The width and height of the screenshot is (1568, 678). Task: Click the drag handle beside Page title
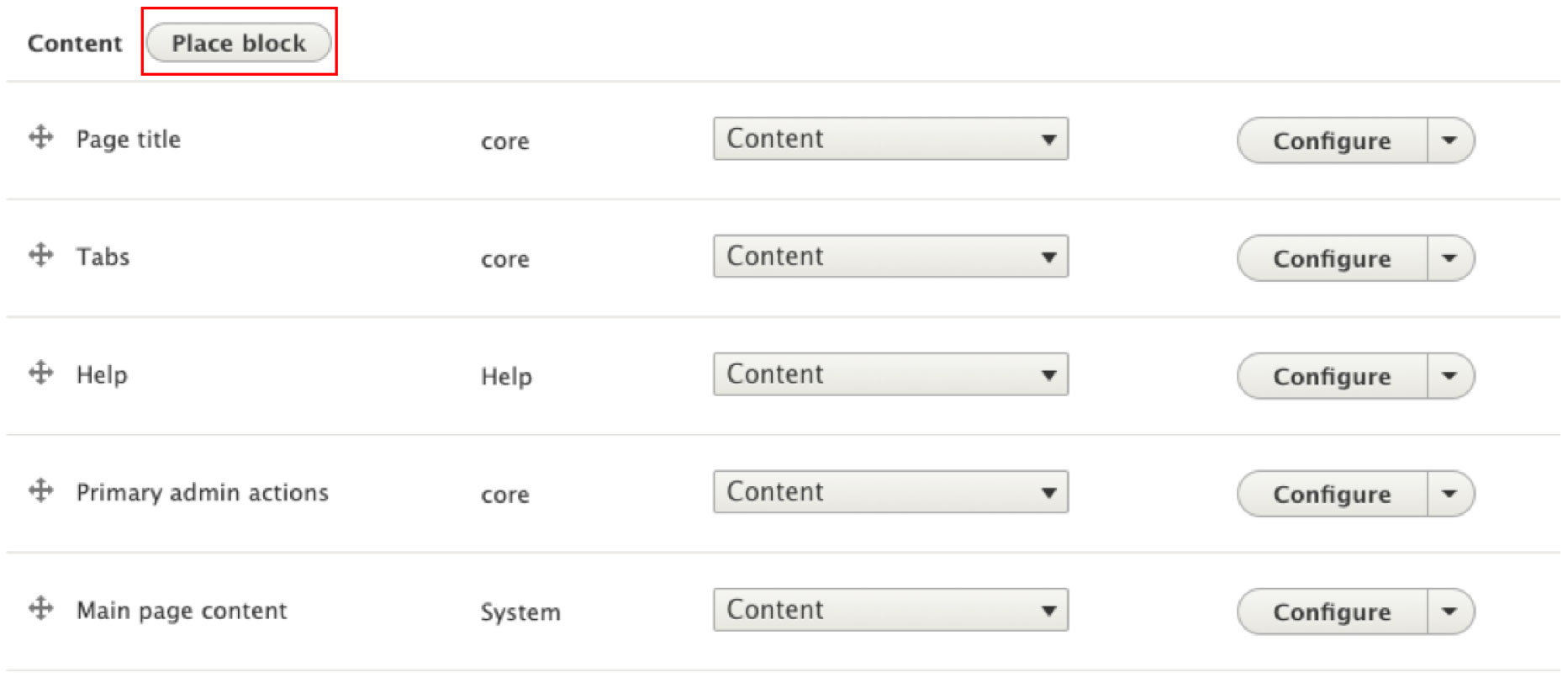[x=40, y=137]
